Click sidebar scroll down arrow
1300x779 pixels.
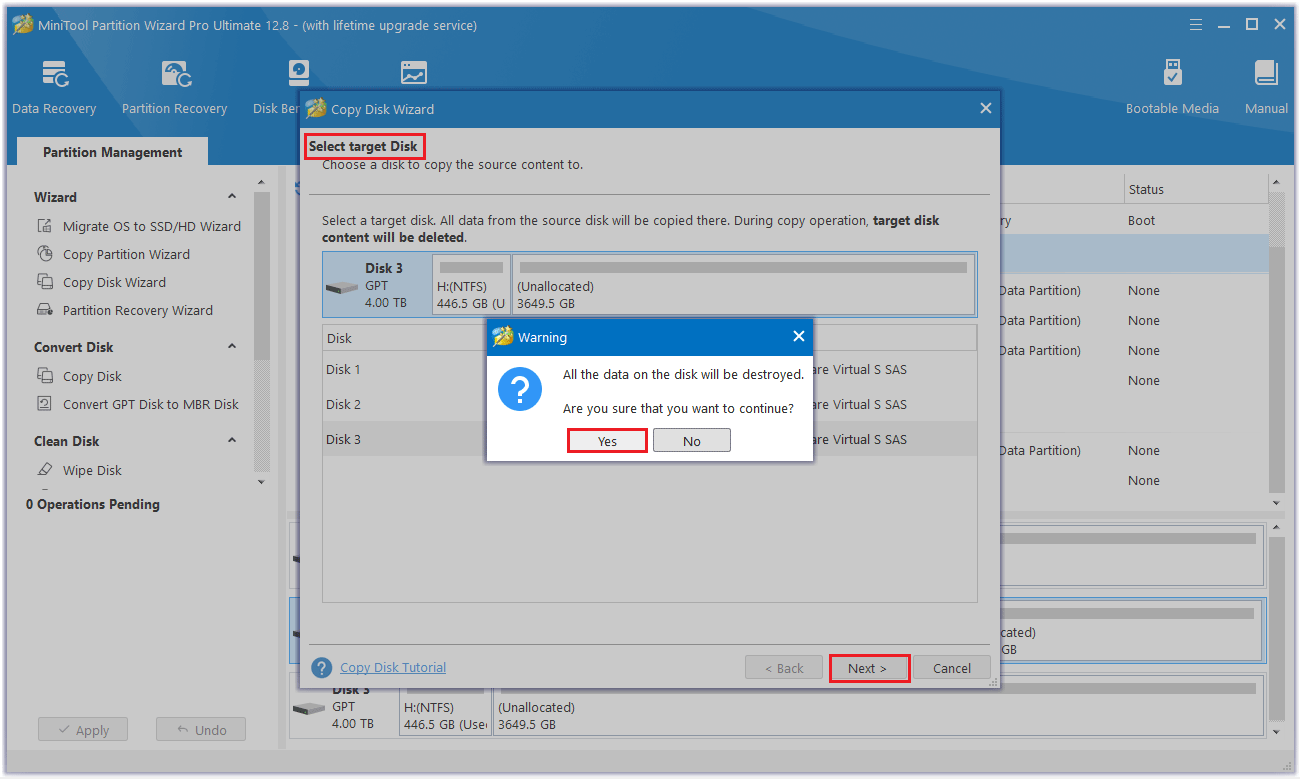[x=261, y=482]
